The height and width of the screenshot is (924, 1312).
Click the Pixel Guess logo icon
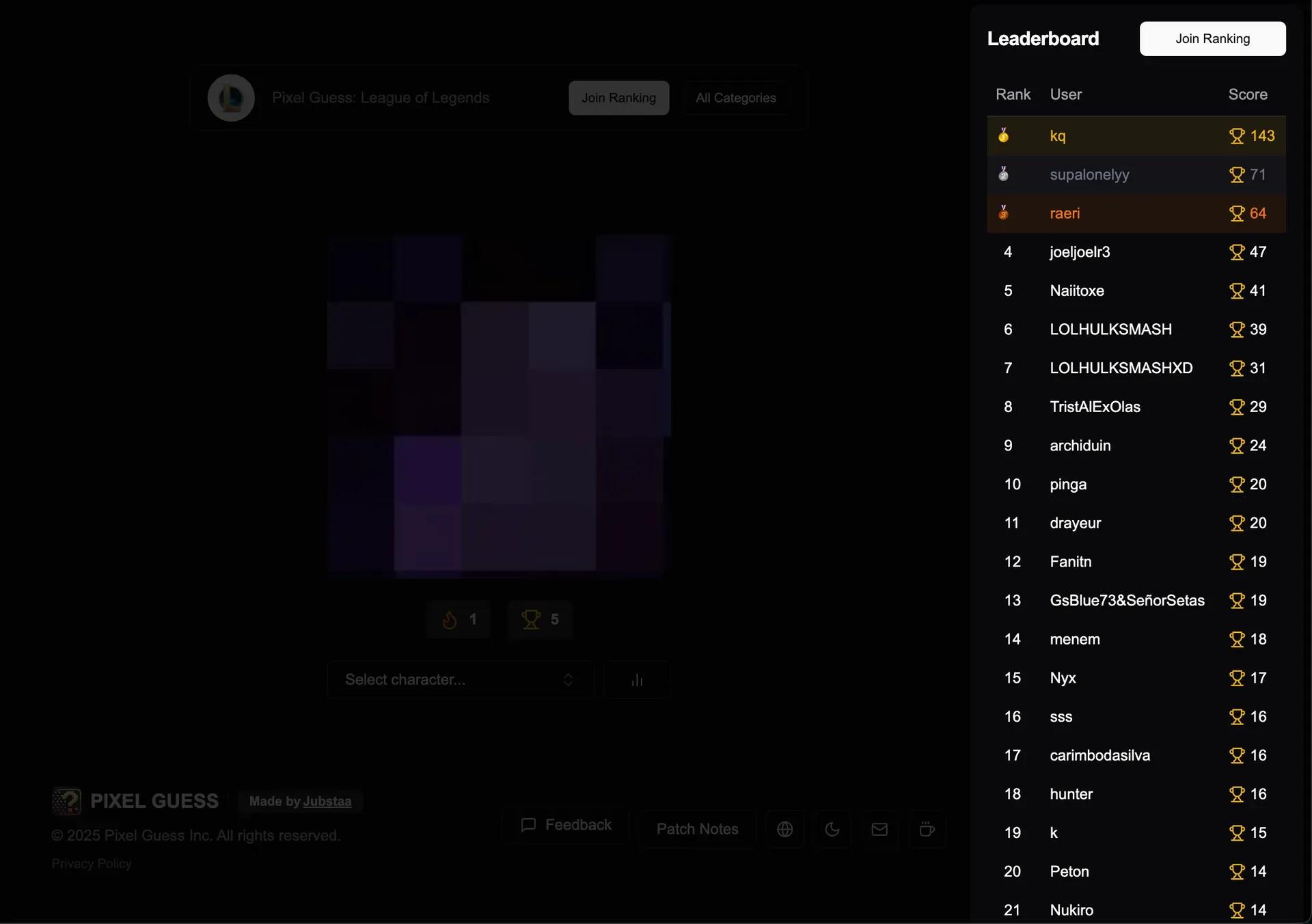click(x=66, y=801)
